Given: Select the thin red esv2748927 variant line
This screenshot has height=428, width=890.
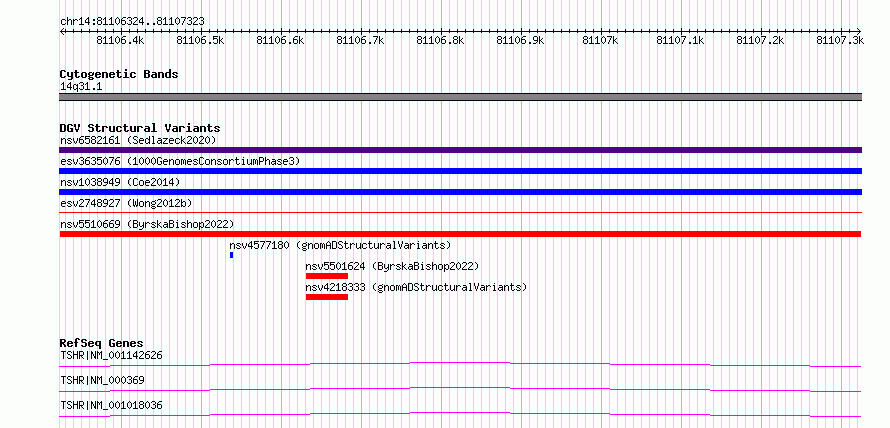Looking at the screenshot, I should pyautogui.click(x=460, y=213).
